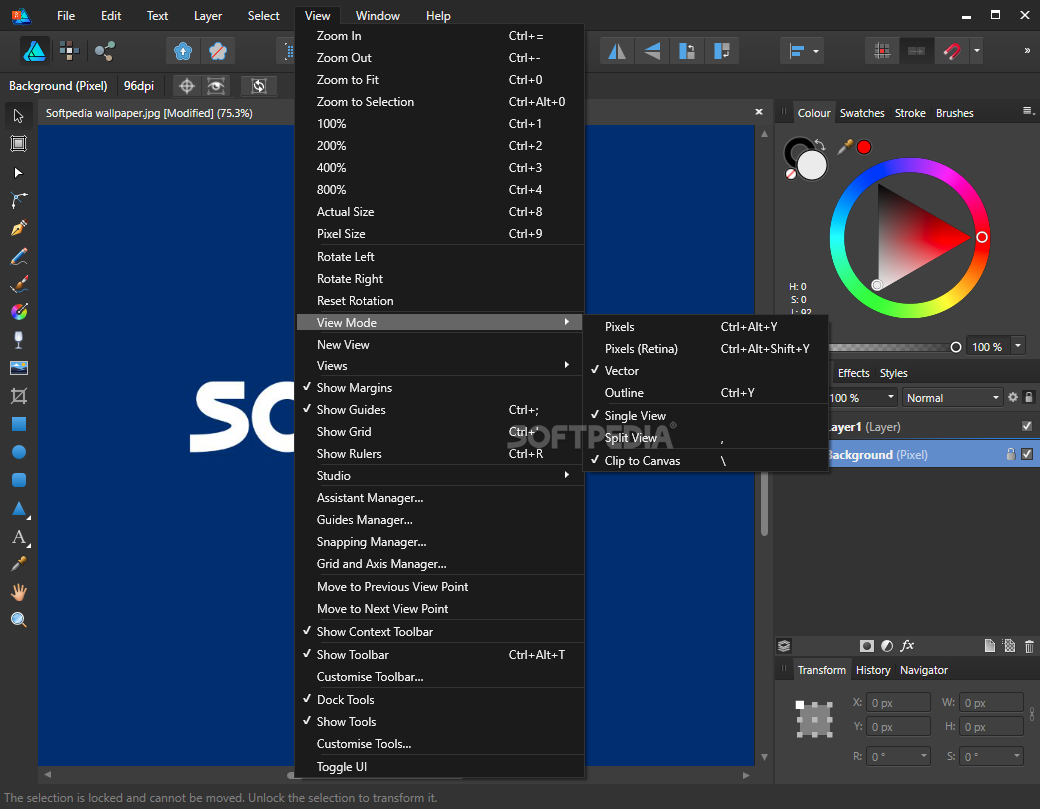
Task: Choose Split View mode
Action: (705, 438)
